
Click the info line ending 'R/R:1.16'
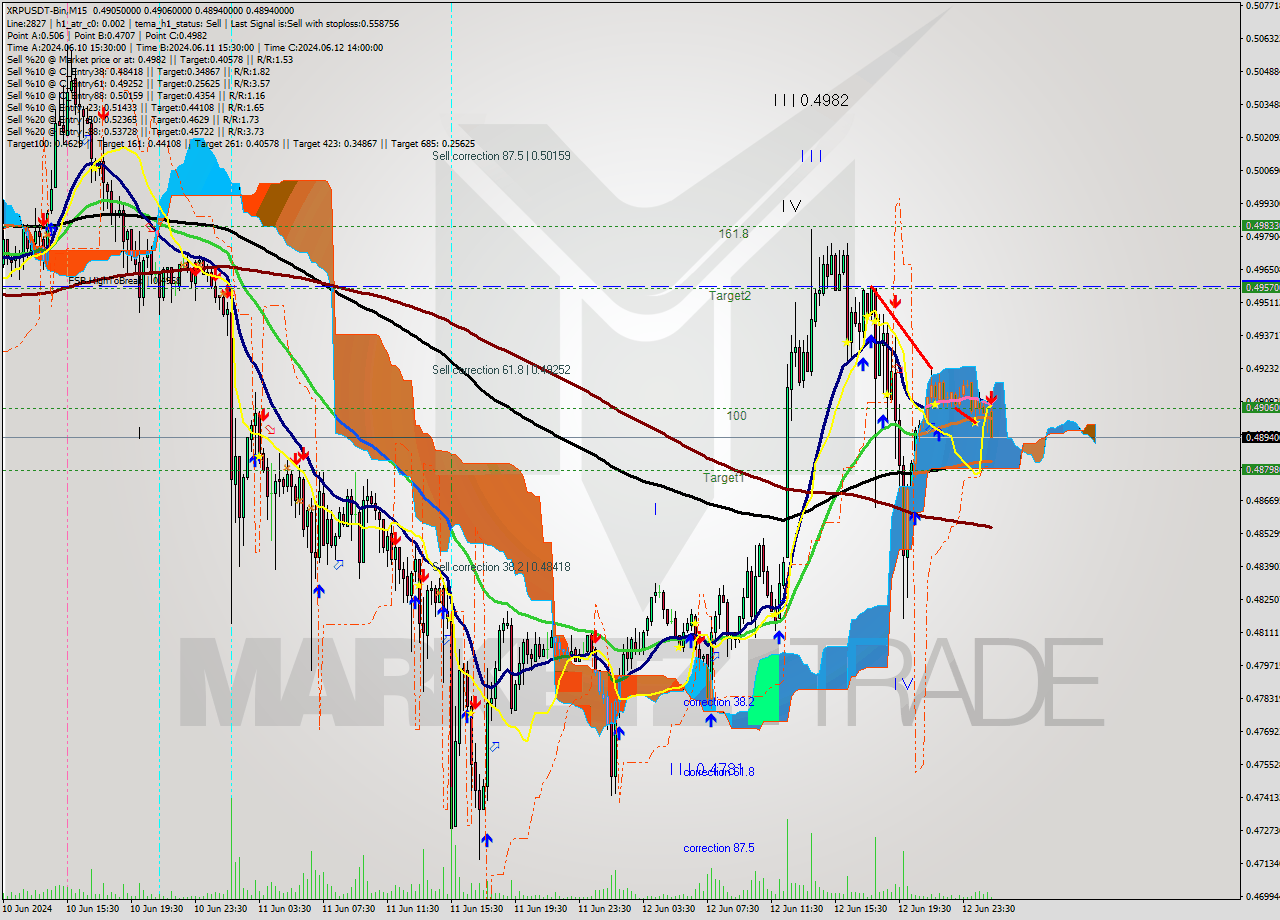(135, 95)
